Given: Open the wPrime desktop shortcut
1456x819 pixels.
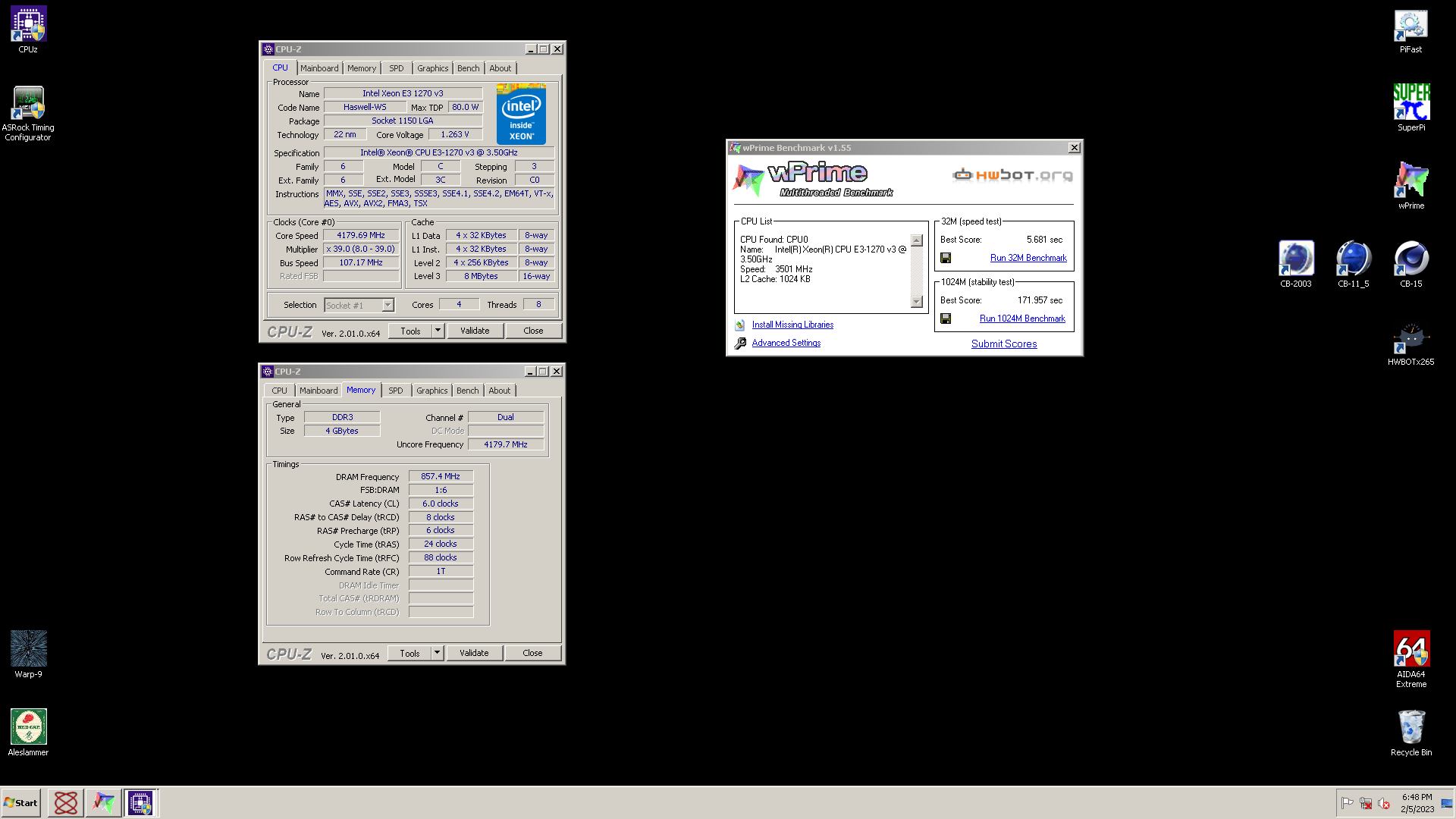Looking at the screenshot, I should point(1410,185).
